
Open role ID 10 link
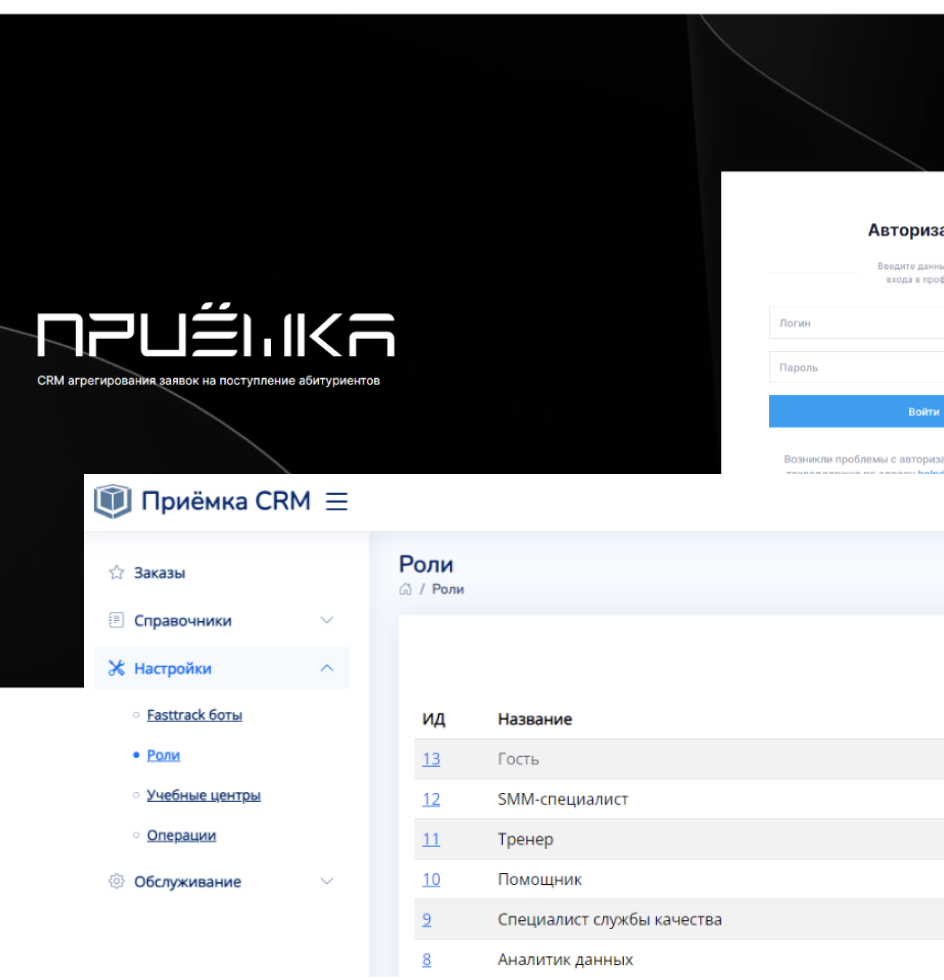click(431, 879)
